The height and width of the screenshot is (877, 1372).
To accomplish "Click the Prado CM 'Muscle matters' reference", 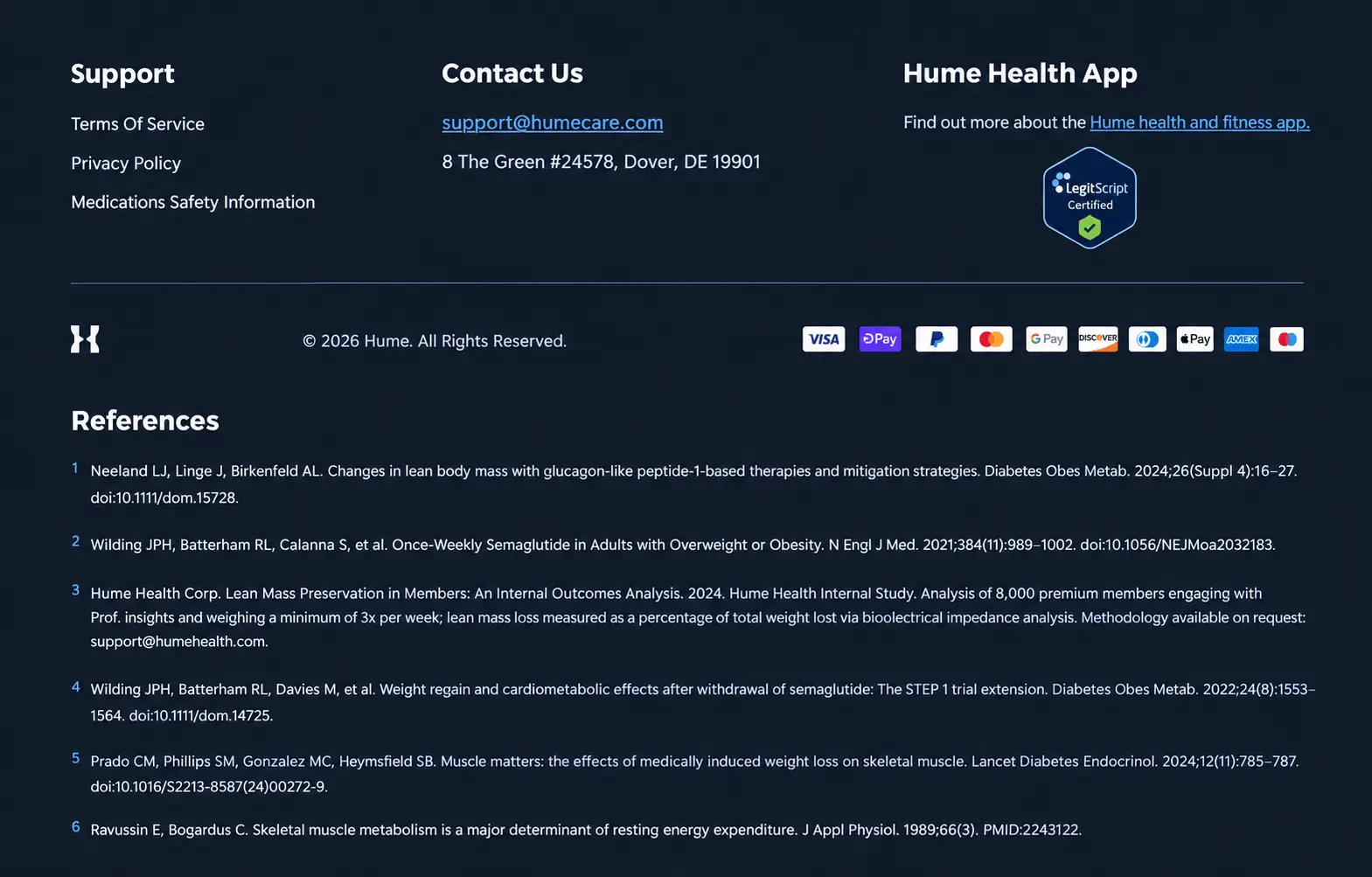I will click(x=694, y=774).
